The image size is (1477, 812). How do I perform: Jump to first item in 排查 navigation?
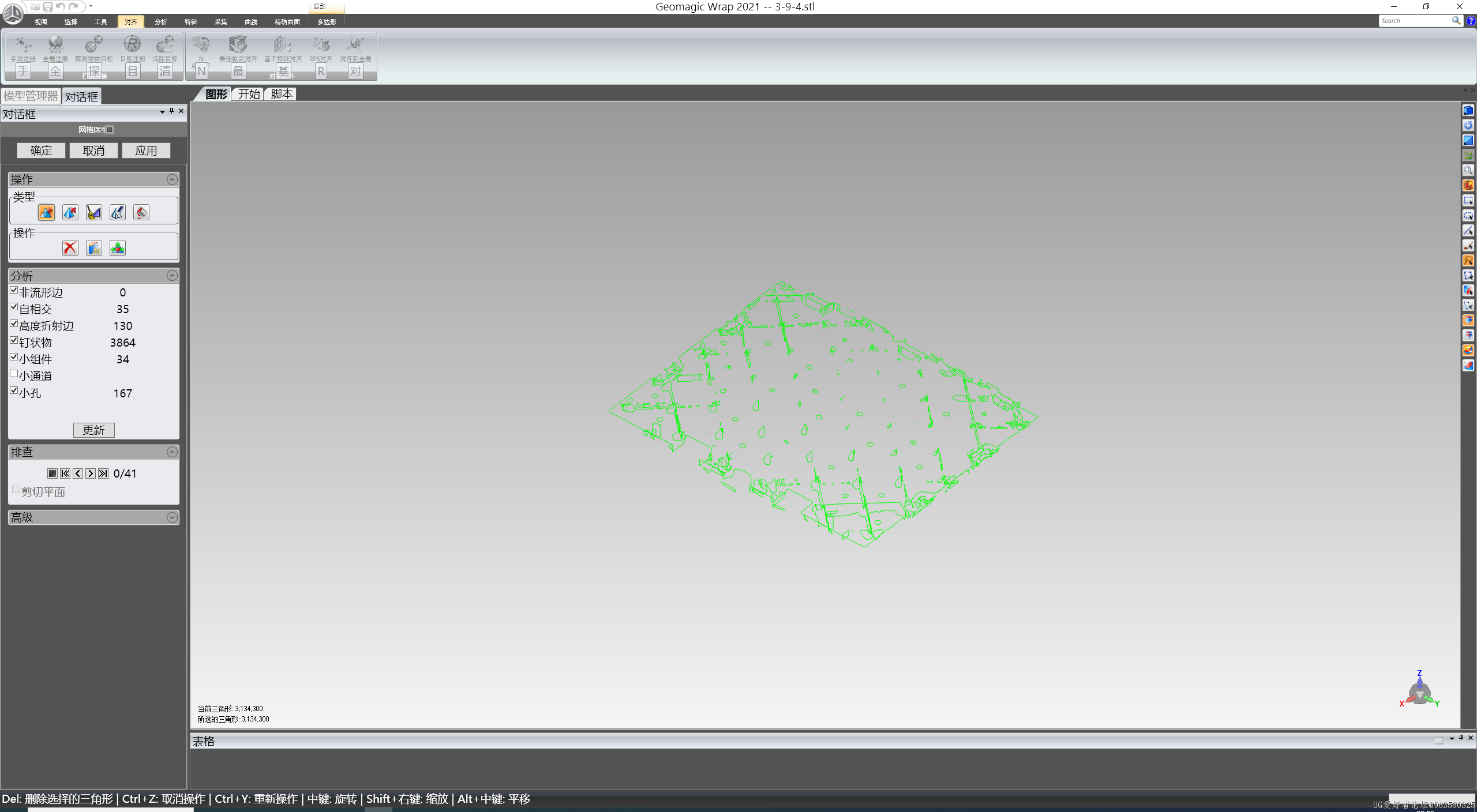tap(65, 473)
